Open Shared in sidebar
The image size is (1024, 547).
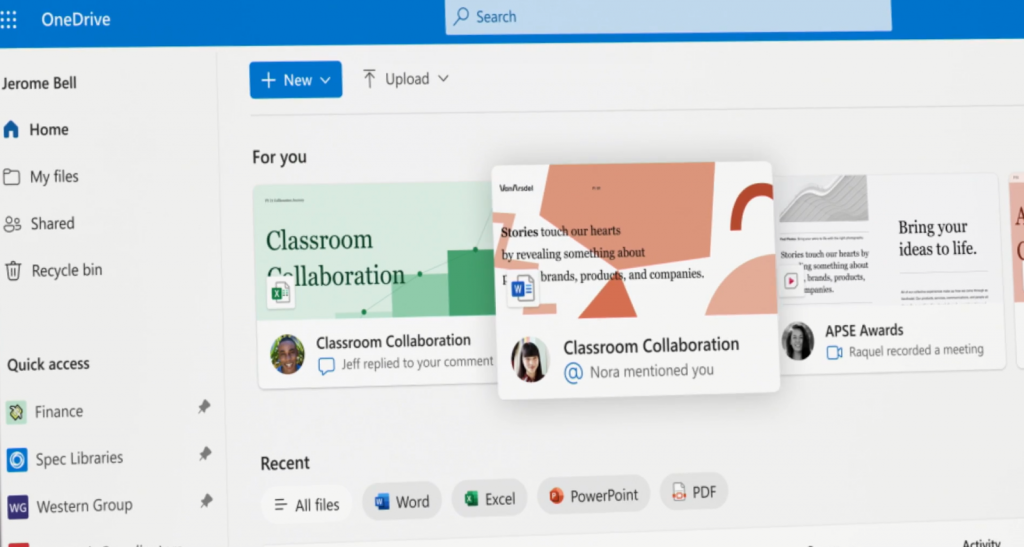click(x=39, y=223)
